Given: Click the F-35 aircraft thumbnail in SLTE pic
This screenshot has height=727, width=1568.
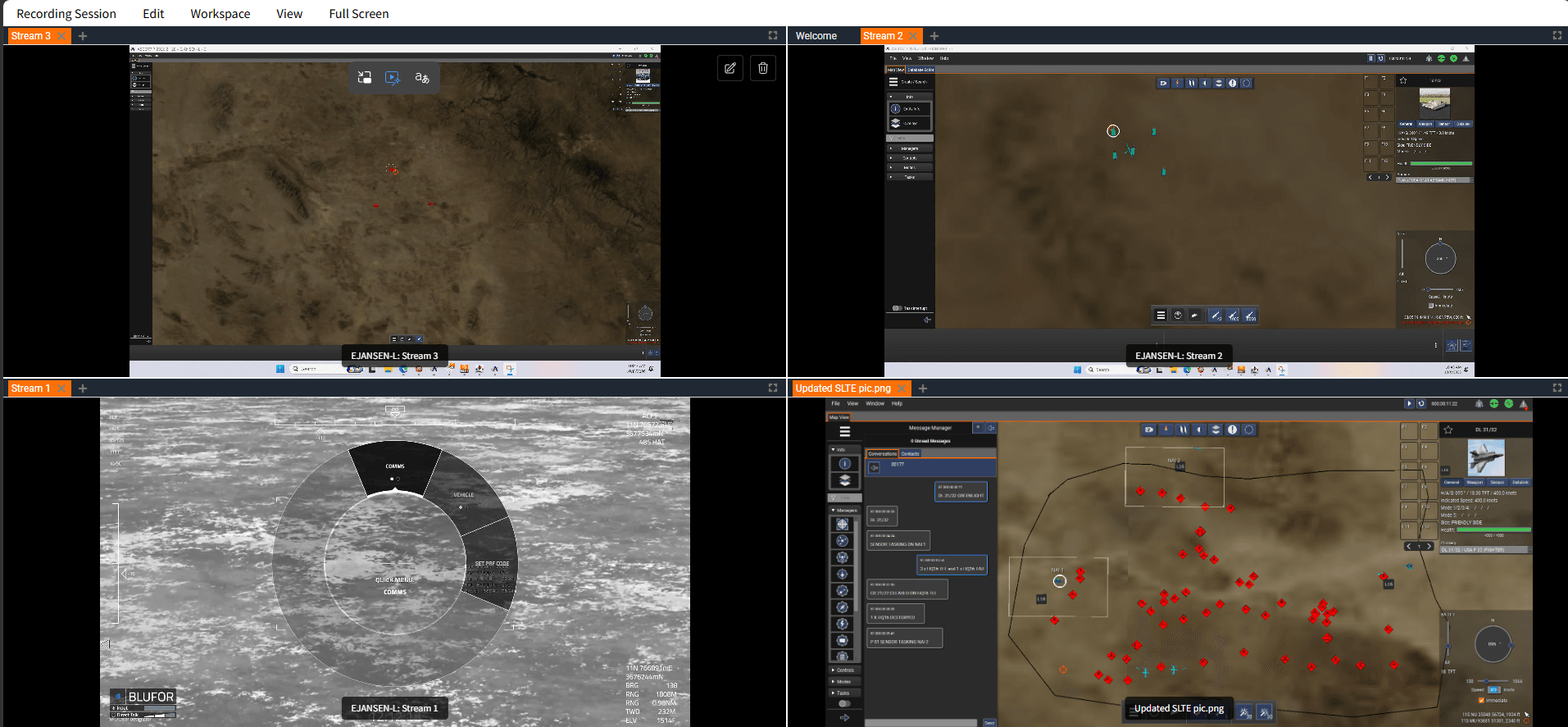Looking at the screenshot, I should pyautogui.click(x=1485, y=457).
